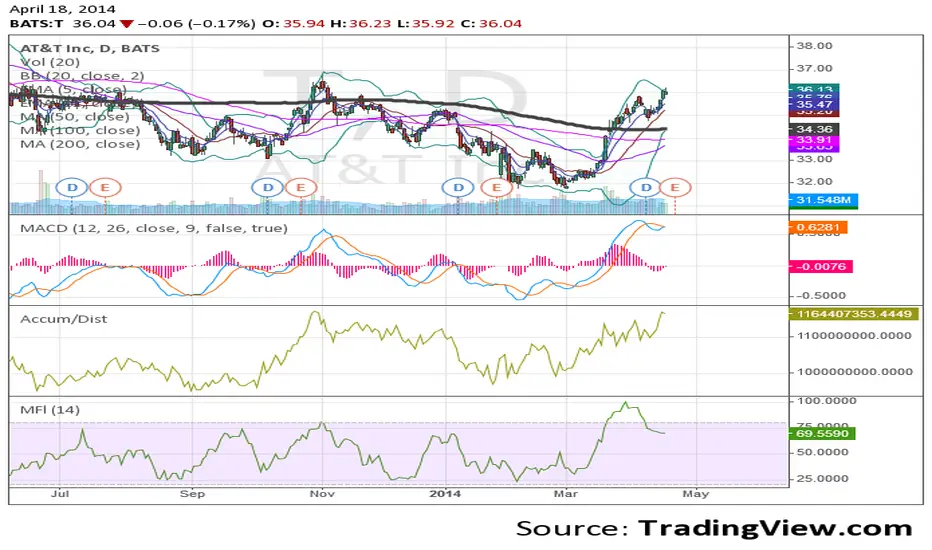The image size is (932, 550).
Task: Select the Accum/Dist pane label
Action: point(64,319)
